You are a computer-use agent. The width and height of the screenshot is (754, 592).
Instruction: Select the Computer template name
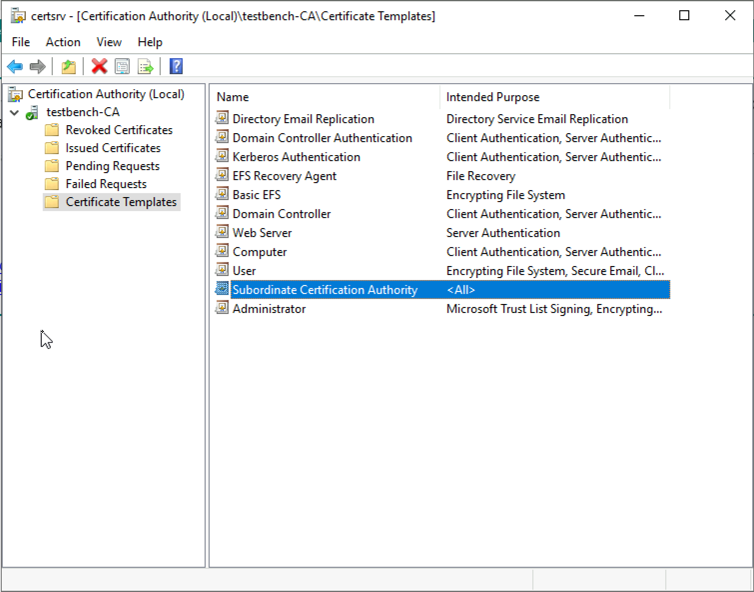(259, 252)
